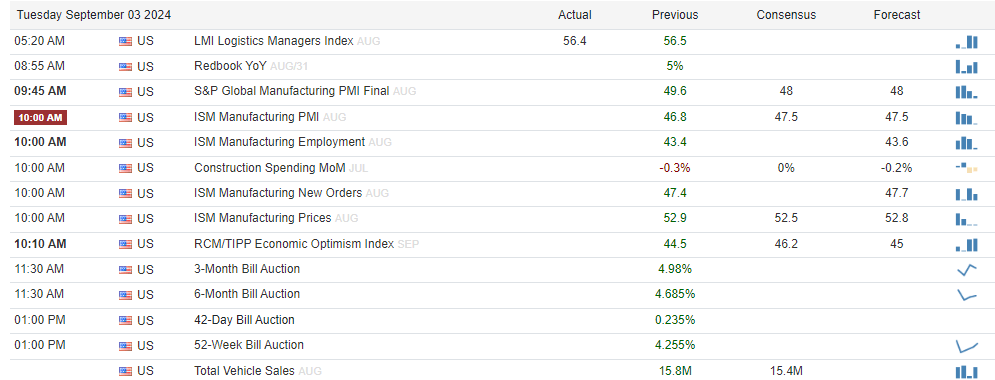
Task: Click forecast value -0.2%
Action: (897, 167)
